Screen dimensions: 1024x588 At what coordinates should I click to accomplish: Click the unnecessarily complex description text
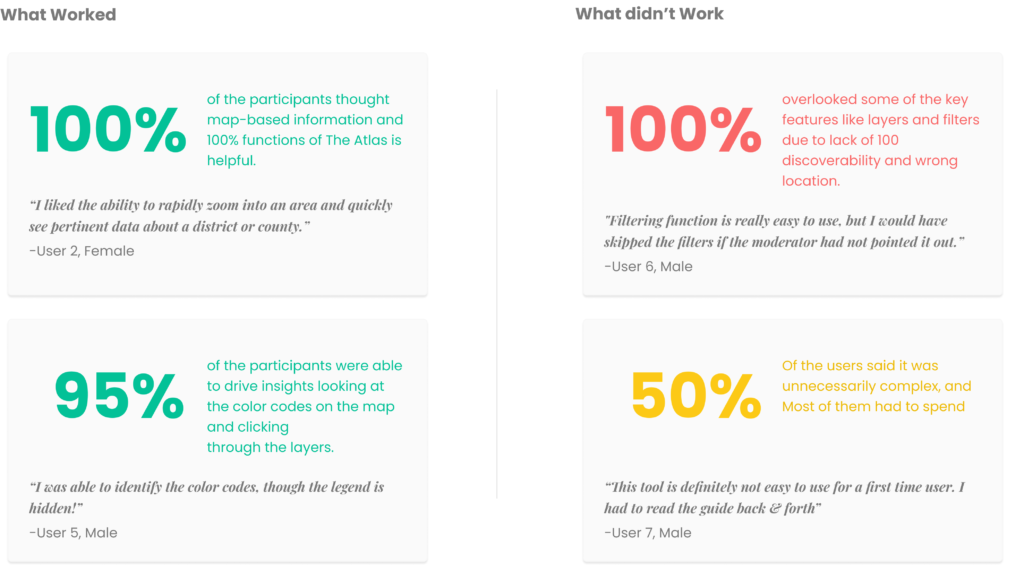(x=876, y=386)
